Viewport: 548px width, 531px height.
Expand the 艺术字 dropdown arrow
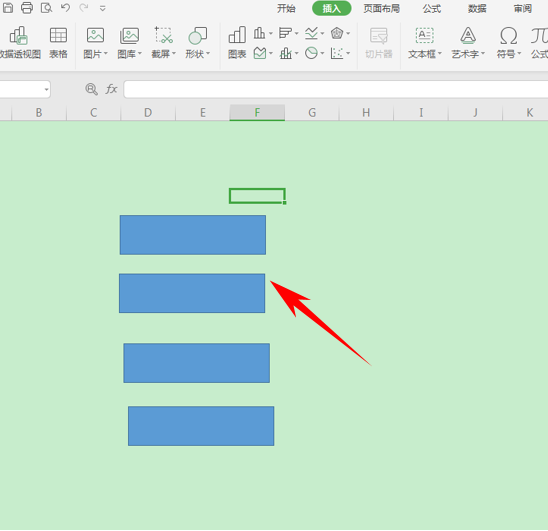click(483, 53)
